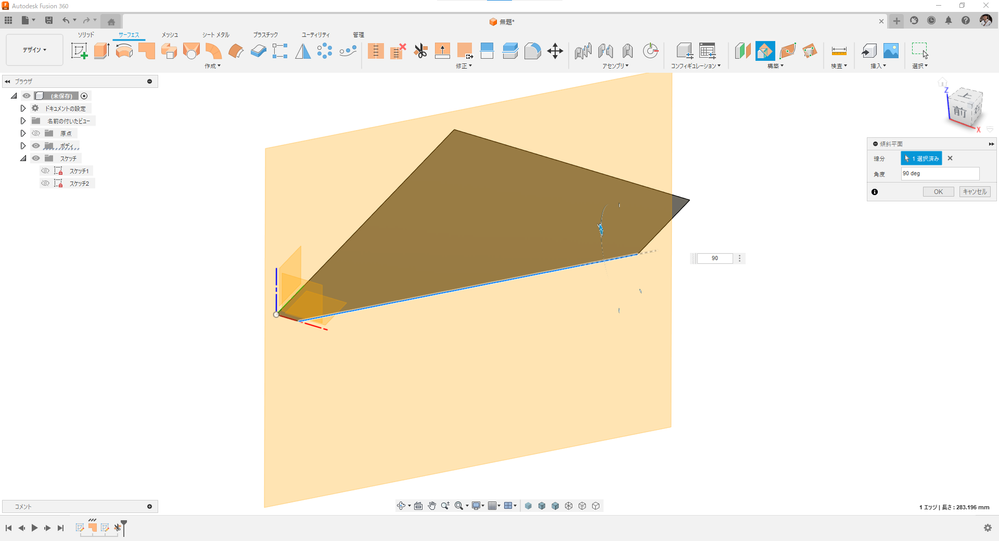Collapse the root component tree
The height and width of the screenshot is (541, 999).
pyautogui.click(x=13, y=96)
